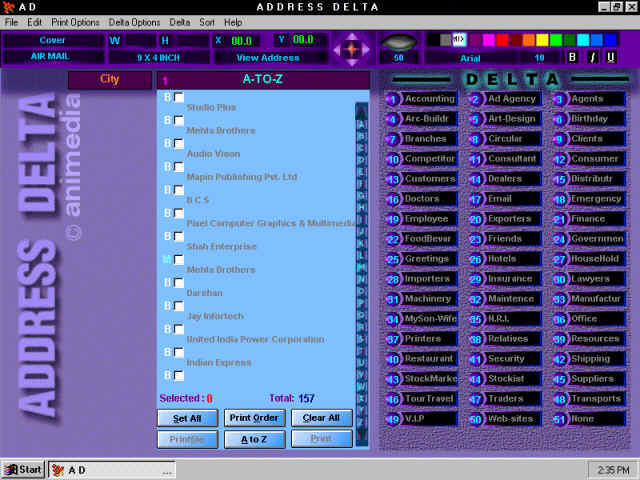The width and height of the screenshot is (640, 480).
Task: Open the AIR MAIL selector
Action: click(x=53, y=56)
